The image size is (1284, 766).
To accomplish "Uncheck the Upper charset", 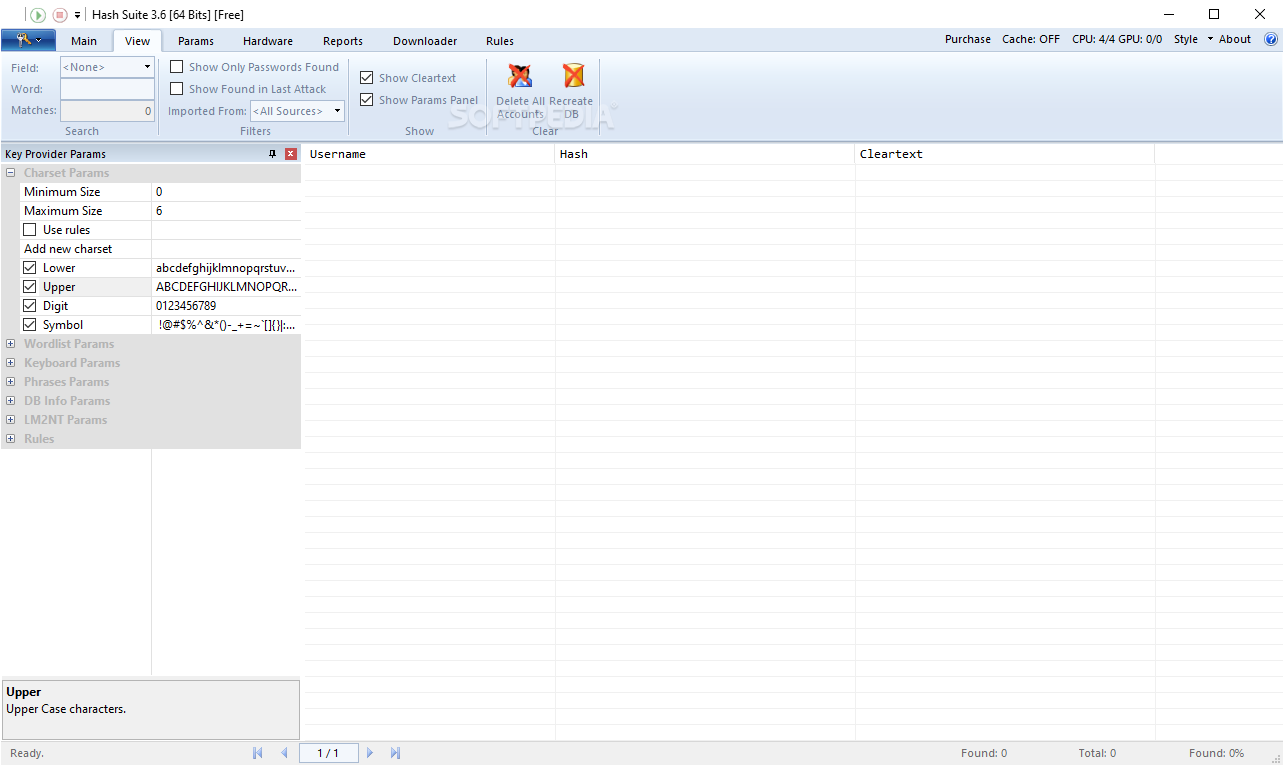I will 30,287.
